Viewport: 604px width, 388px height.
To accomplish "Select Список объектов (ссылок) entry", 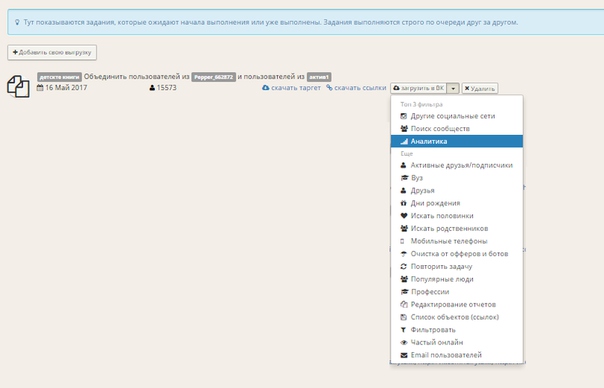I will coord(457,317).
